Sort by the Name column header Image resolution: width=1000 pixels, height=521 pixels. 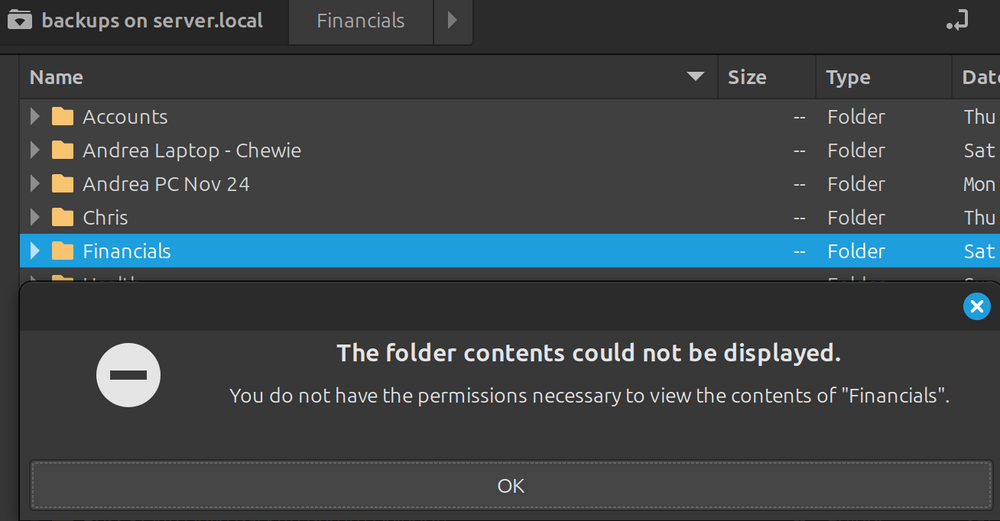368,77
